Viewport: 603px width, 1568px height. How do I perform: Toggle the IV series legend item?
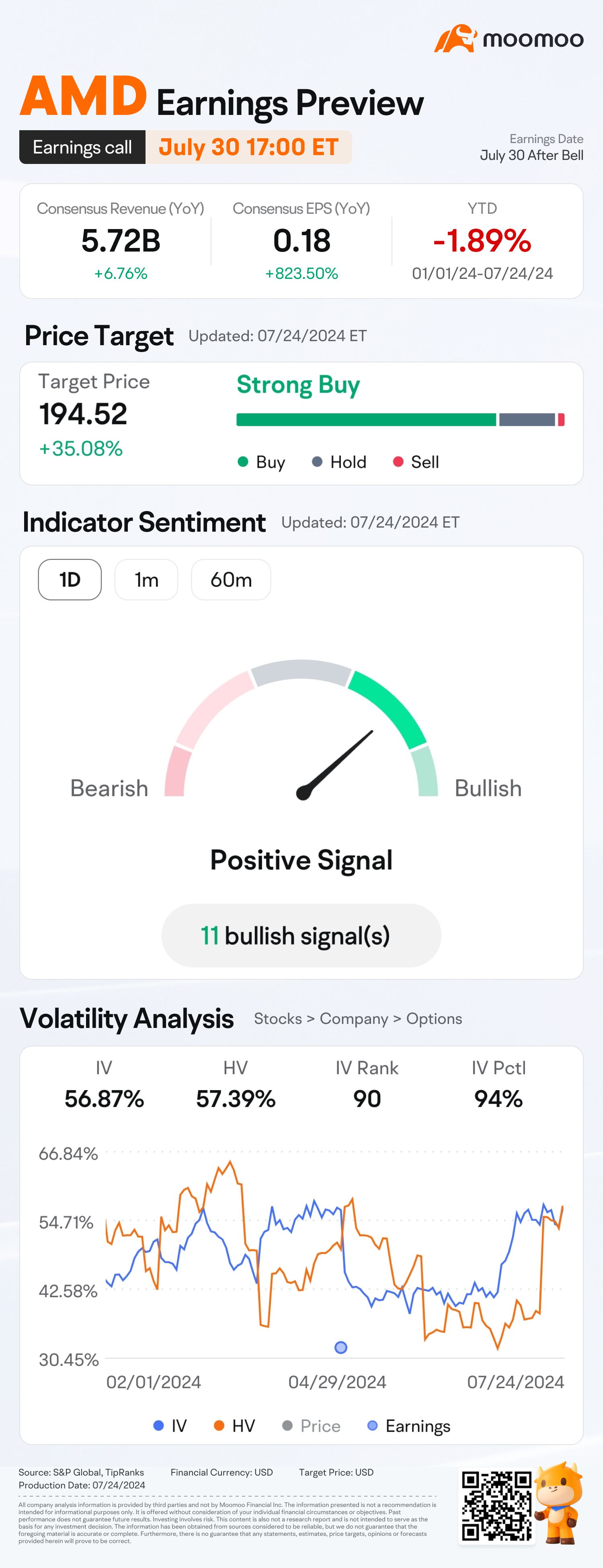click(x=170, y=1426)
